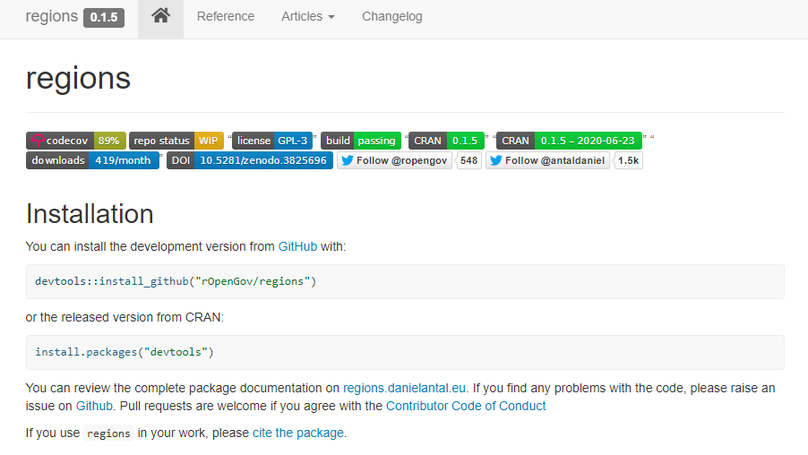The image size is (808, 455).
Task: Click the 548 followers count
Action: tap(468, 160)
